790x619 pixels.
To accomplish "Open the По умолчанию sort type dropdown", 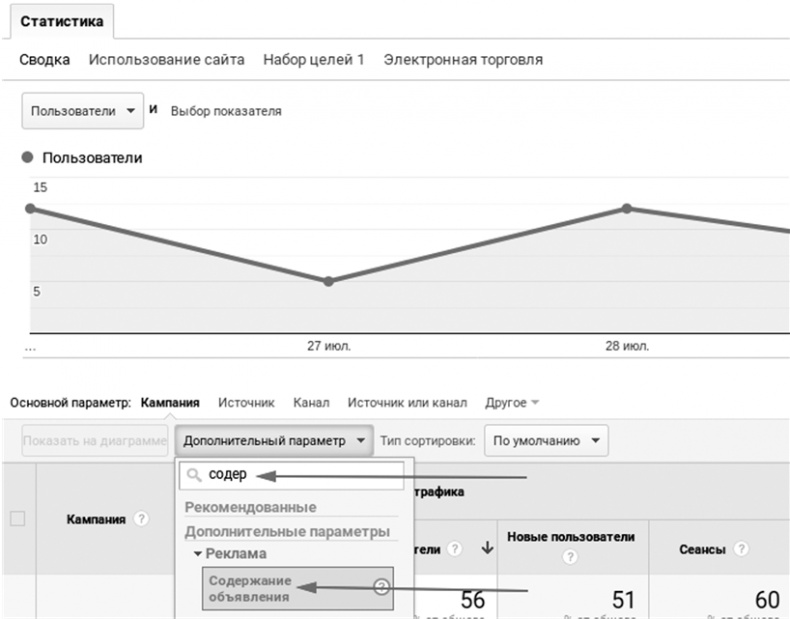I will click(546, 440).
